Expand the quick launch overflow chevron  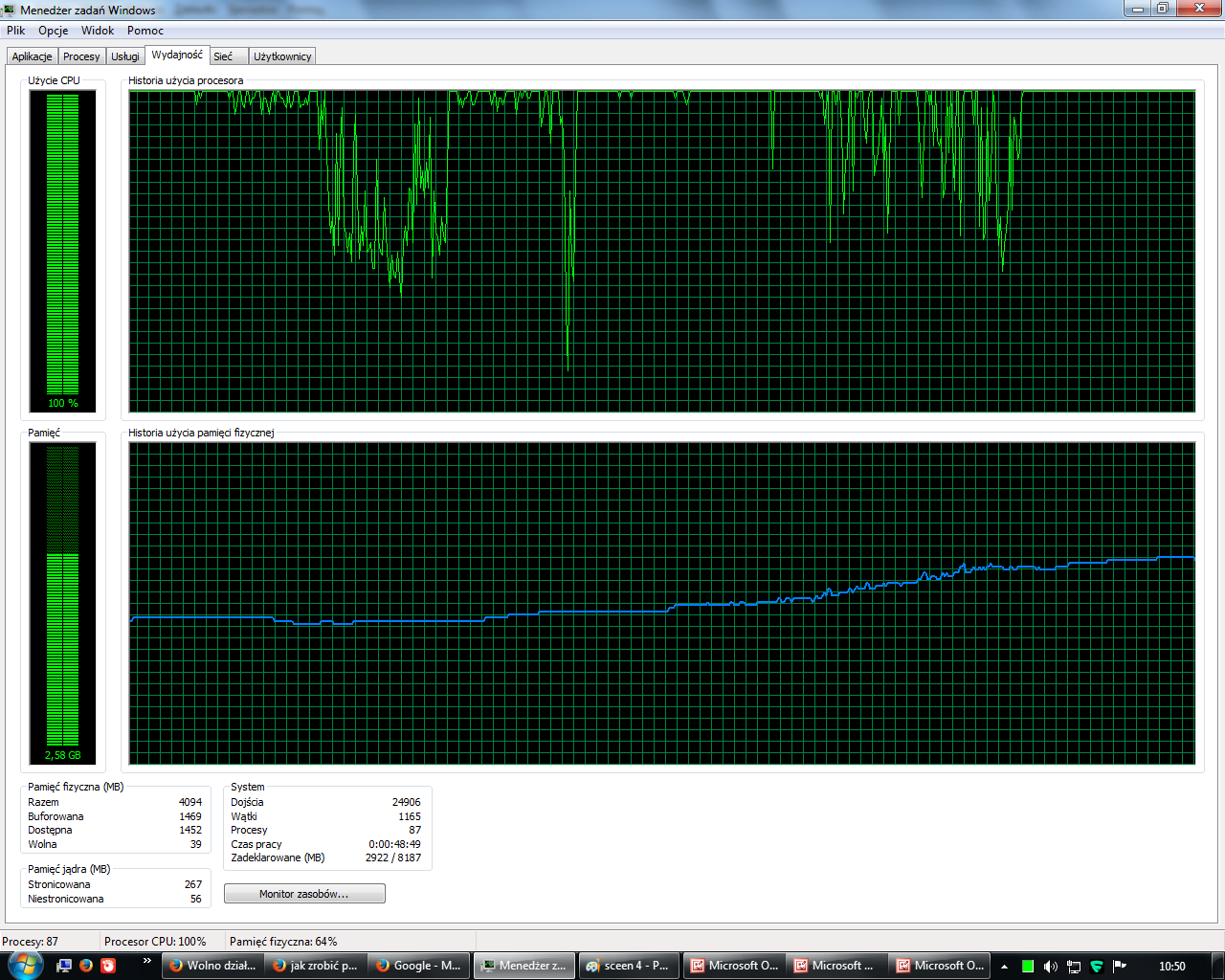click(146, 960)
